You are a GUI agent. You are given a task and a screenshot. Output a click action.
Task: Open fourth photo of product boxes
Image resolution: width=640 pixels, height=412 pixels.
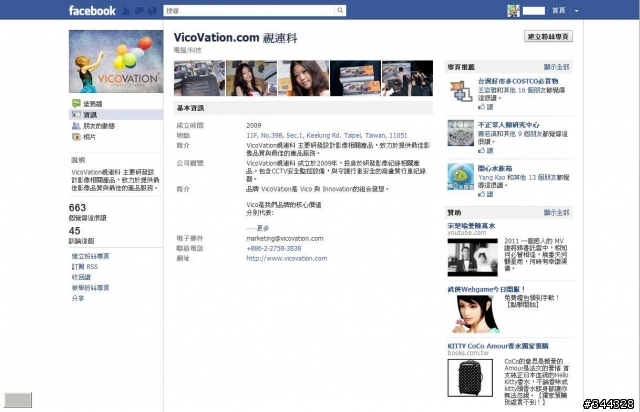click(x=355, y=78)
